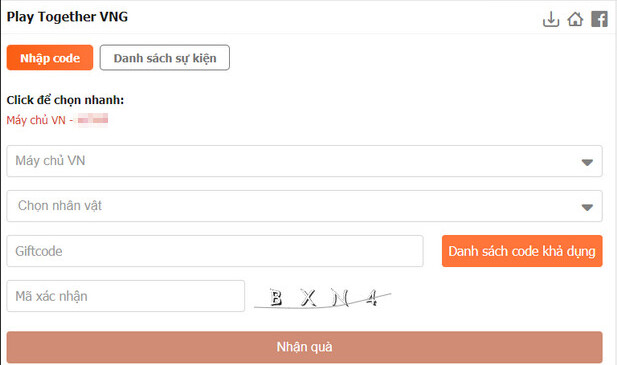
Task: Click the arrow on Chọn nhân vật dropdown
Action: 587,207
